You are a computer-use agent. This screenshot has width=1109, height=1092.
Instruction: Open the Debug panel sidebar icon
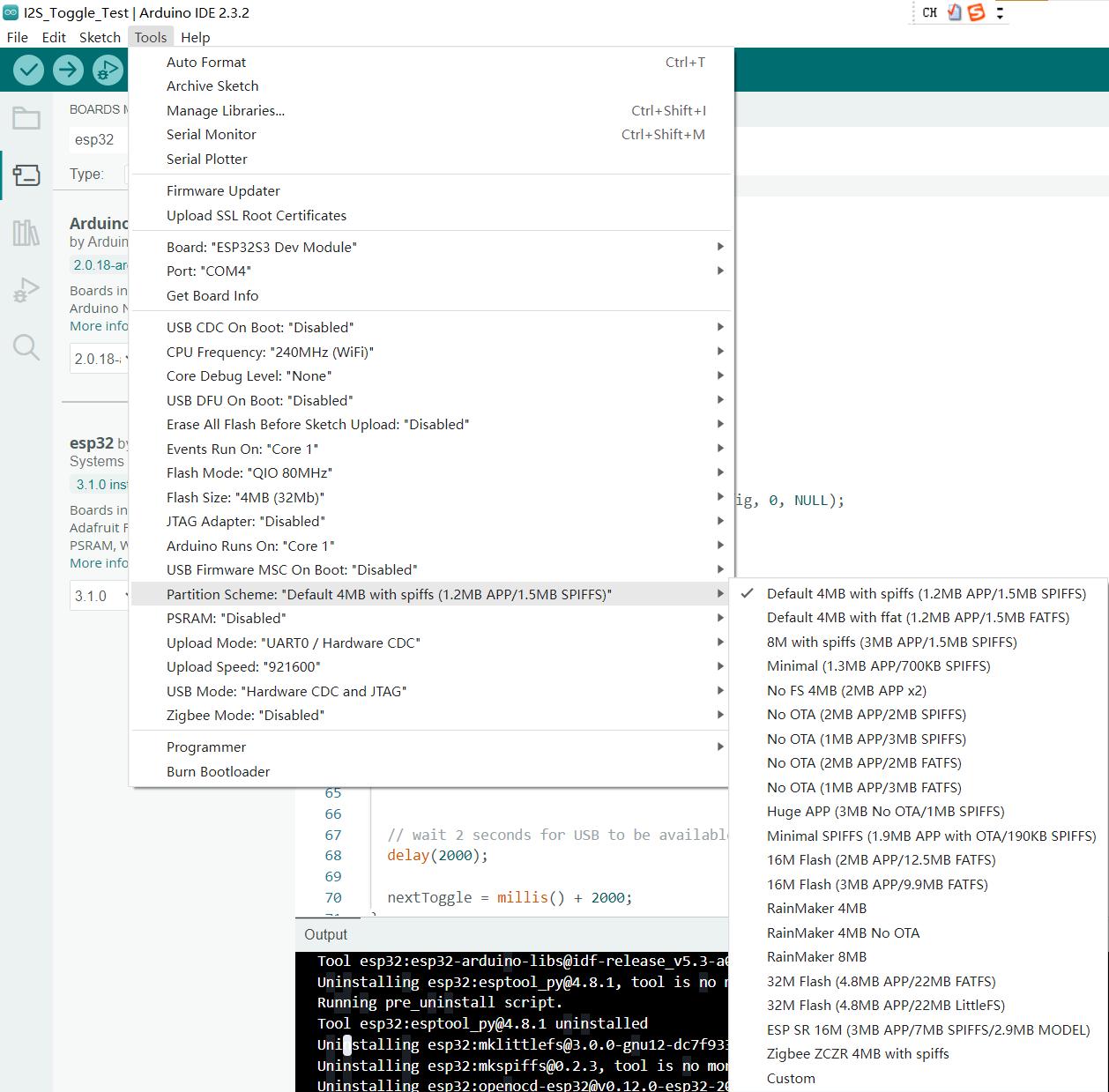click(x=26, y=290)
